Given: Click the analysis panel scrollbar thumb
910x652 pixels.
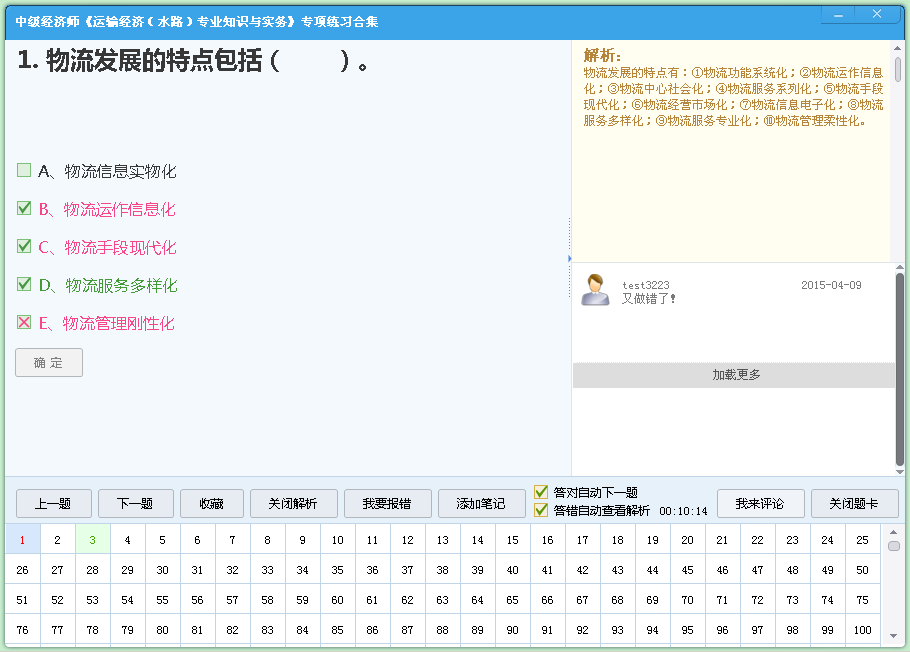Looking at the screenshot, I should [898, 70].
